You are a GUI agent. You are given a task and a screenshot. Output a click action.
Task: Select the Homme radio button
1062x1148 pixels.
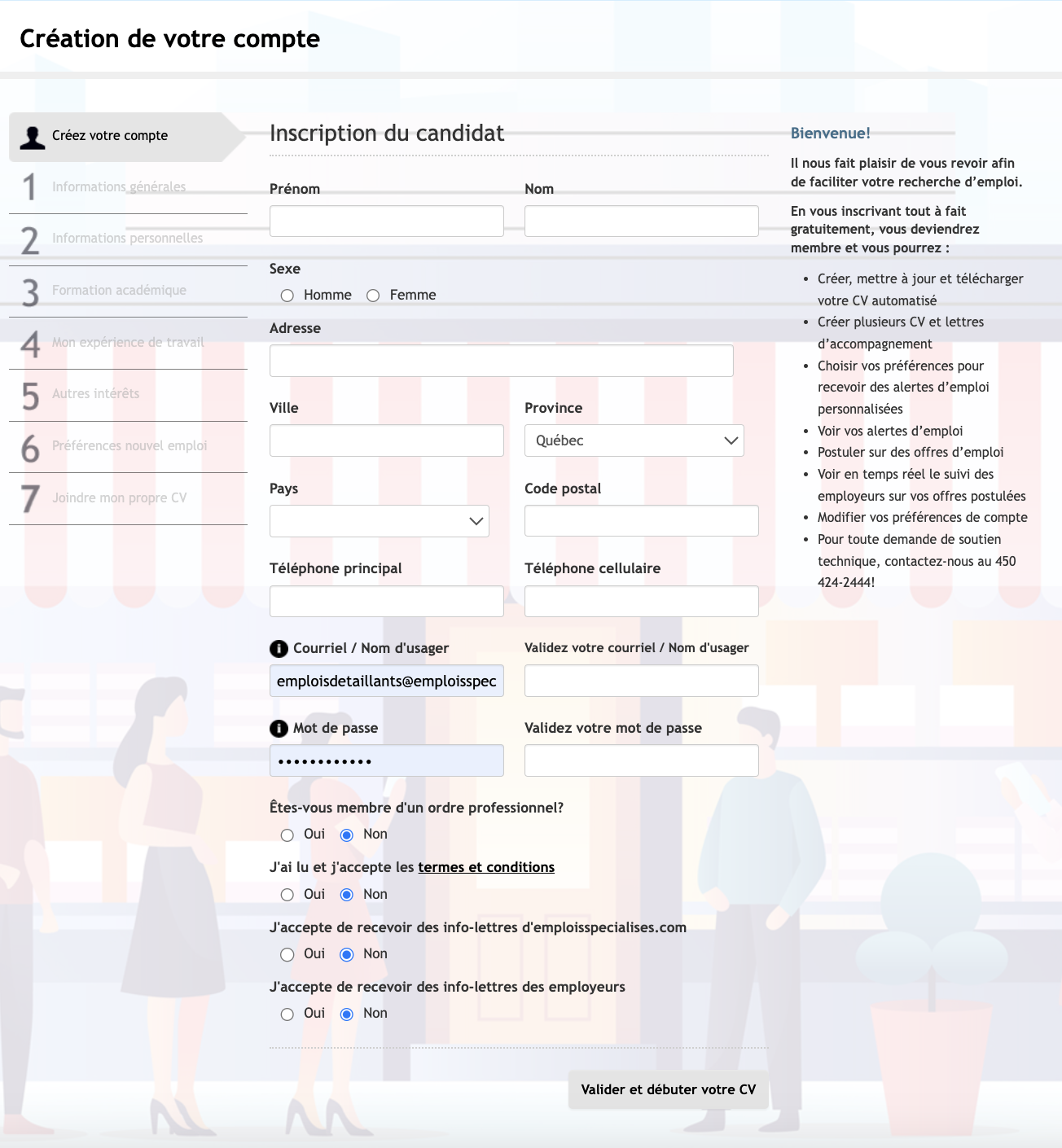point(287,296)
